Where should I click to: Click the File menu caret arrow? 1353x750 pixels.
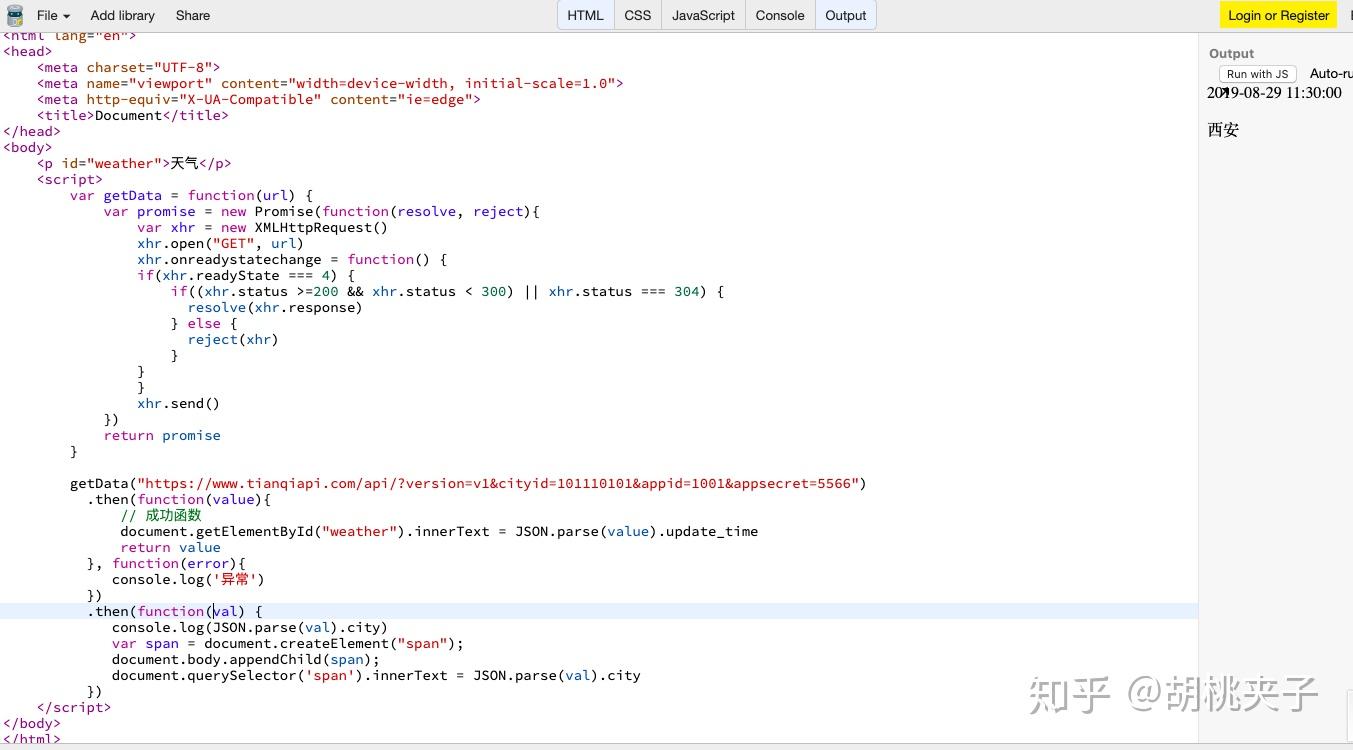coord(63,15)
